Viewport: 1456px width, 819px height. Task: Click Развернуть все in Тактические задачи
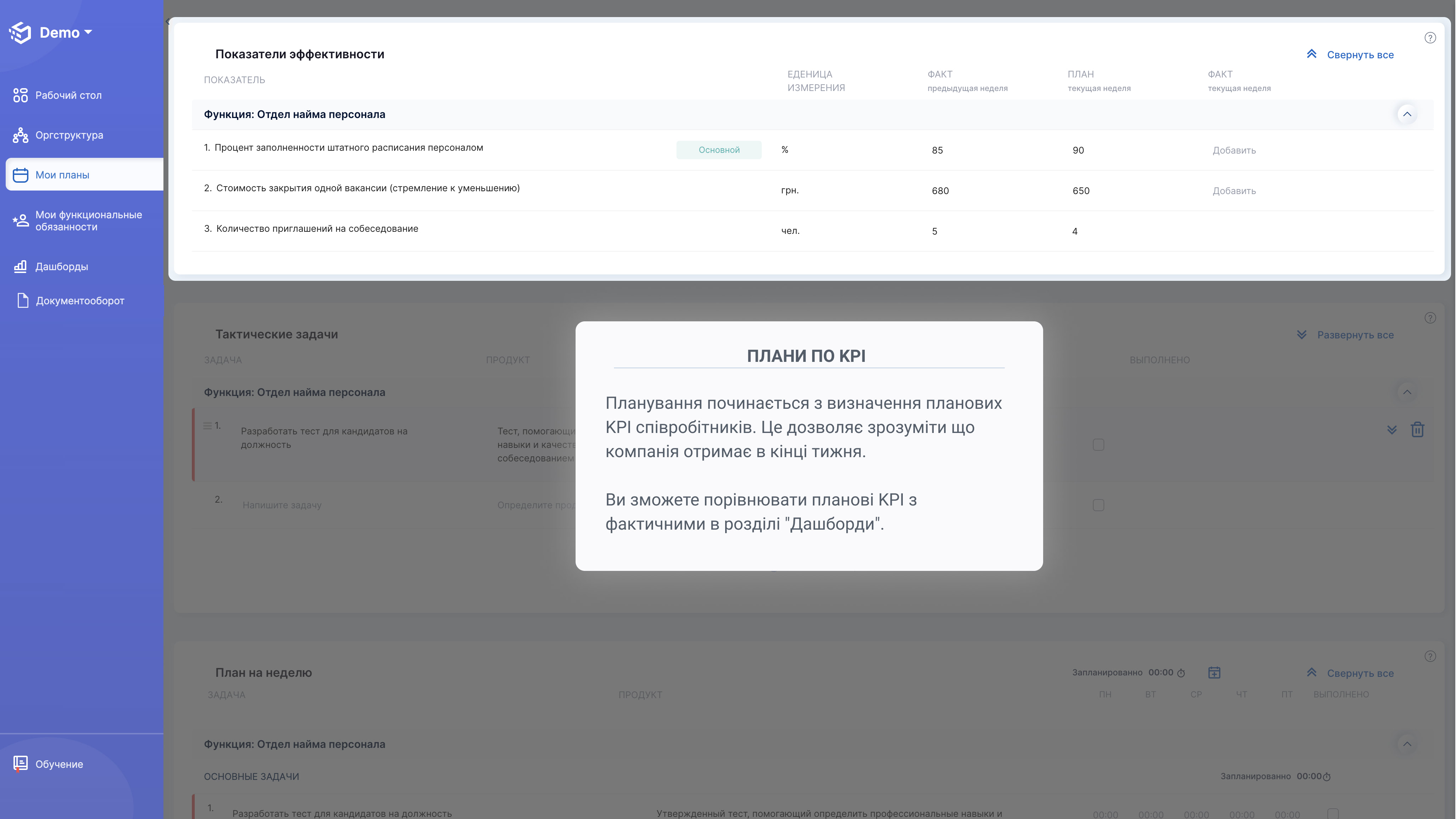click(x=1355, y=335)
